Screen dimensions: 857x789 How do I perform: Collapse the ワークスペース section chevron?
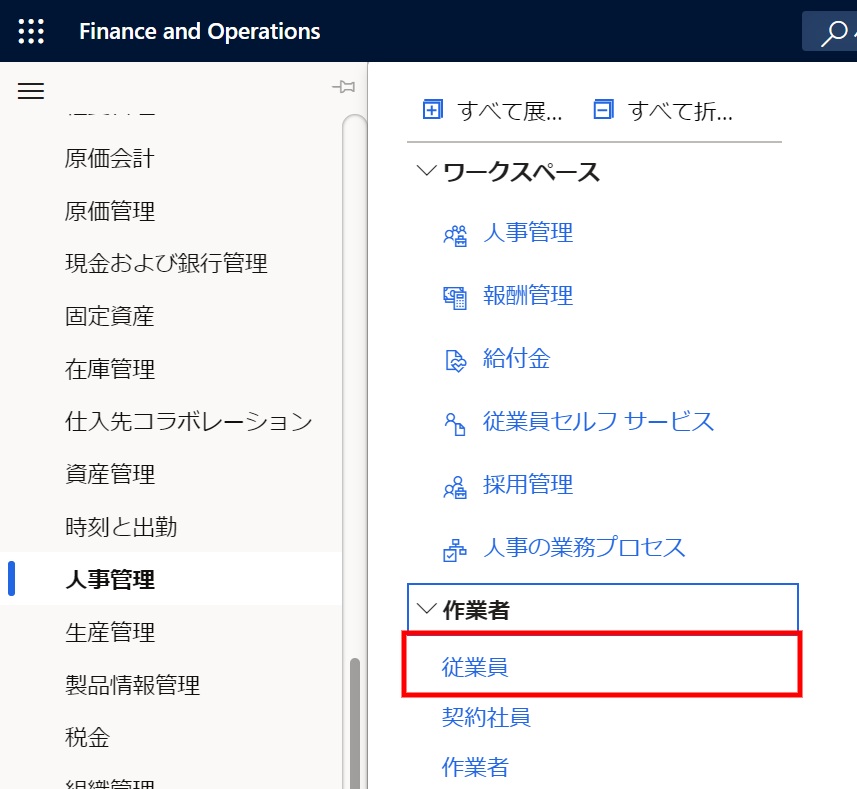tap(426, 170)
